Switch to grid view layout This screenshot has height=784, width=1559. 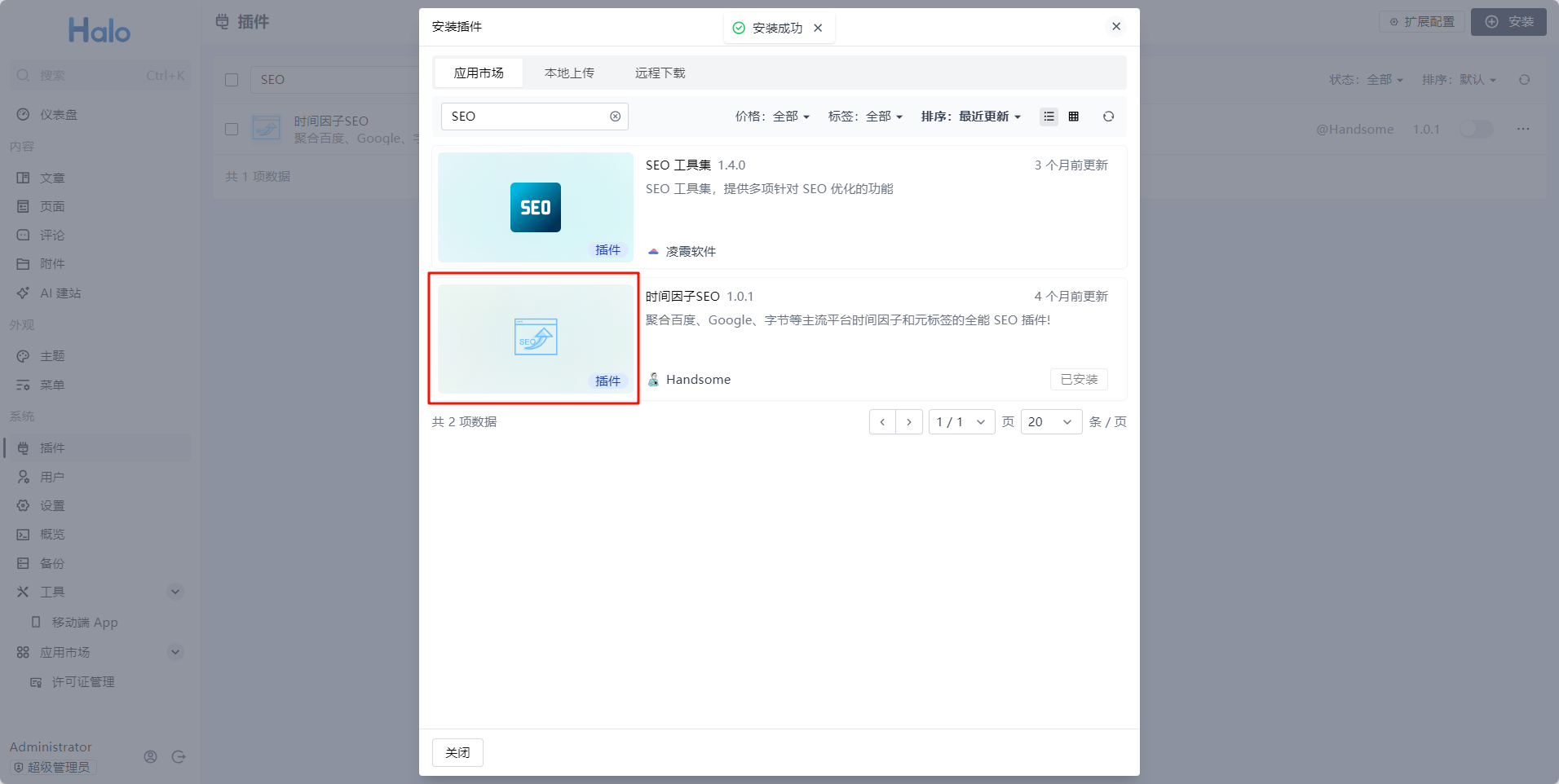click(1073, 117)
